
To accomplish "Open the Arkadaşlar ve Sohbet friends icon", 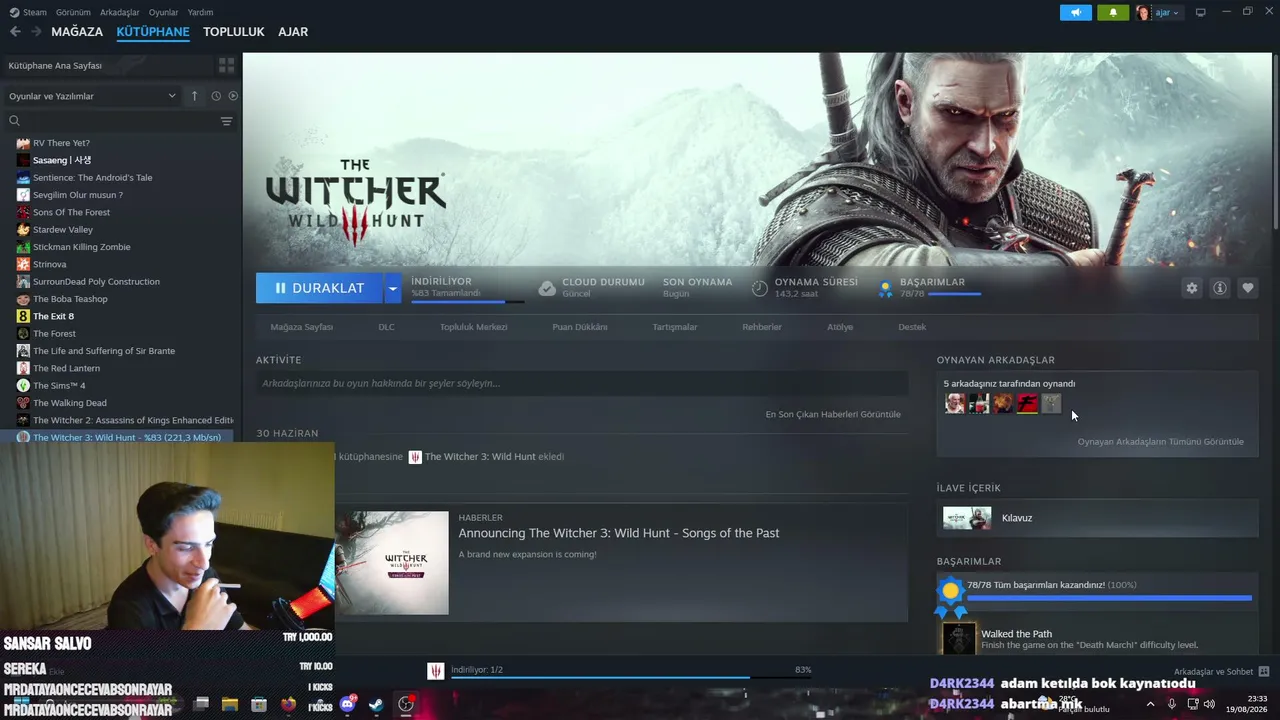I will pyautogui.click(x=1264, y=672).
